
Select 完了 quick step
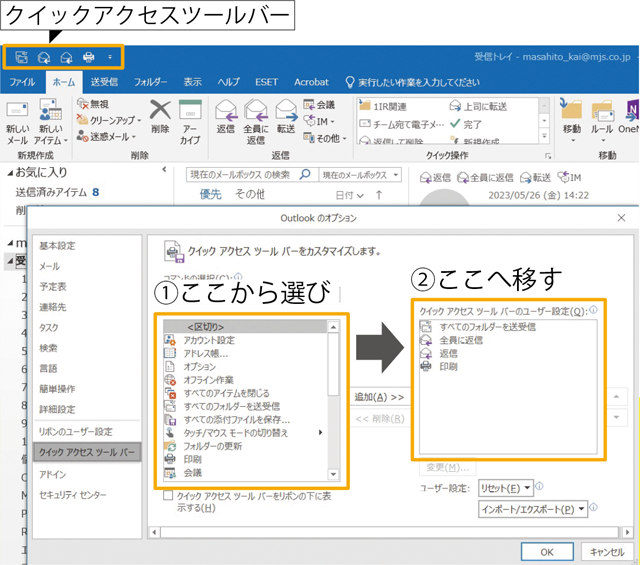(466, 124)
